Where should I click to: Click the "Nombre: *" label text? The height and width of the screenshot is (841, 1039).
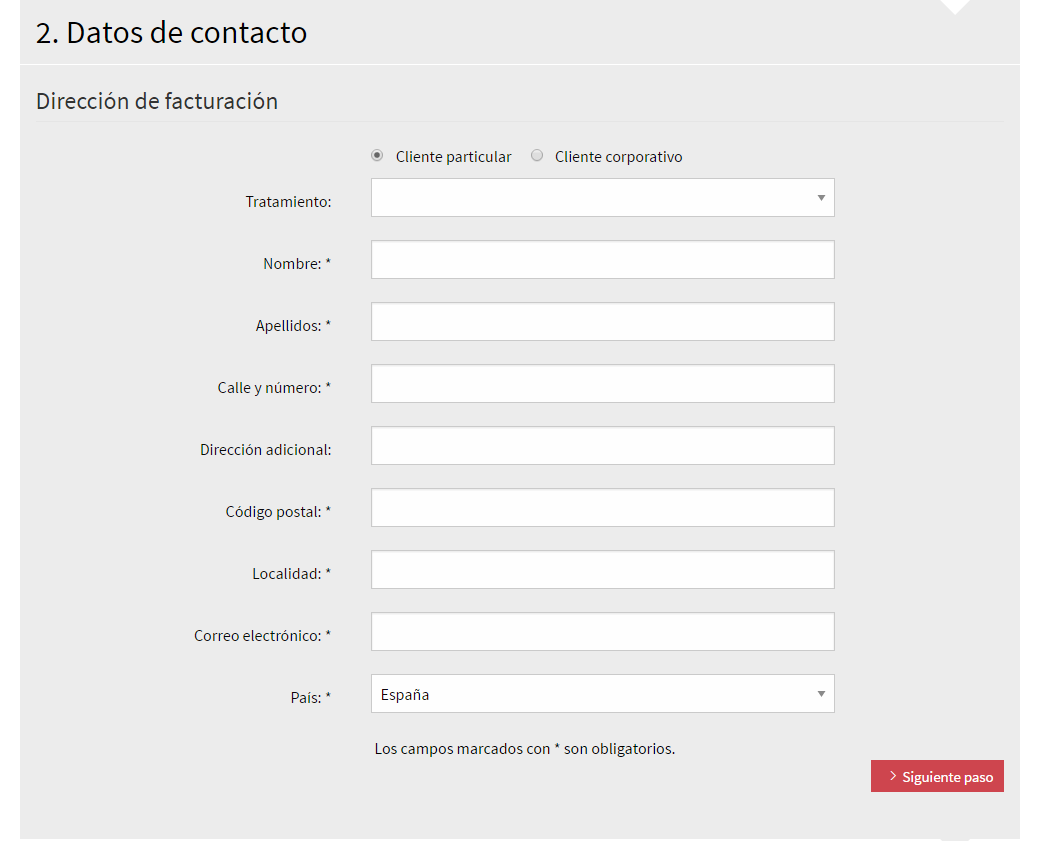297,264
